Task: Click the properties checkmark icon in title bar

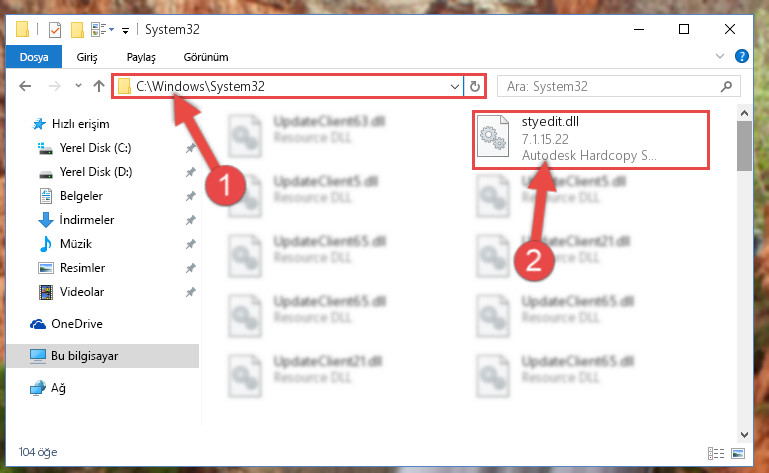Action: (x=55, y=30)
